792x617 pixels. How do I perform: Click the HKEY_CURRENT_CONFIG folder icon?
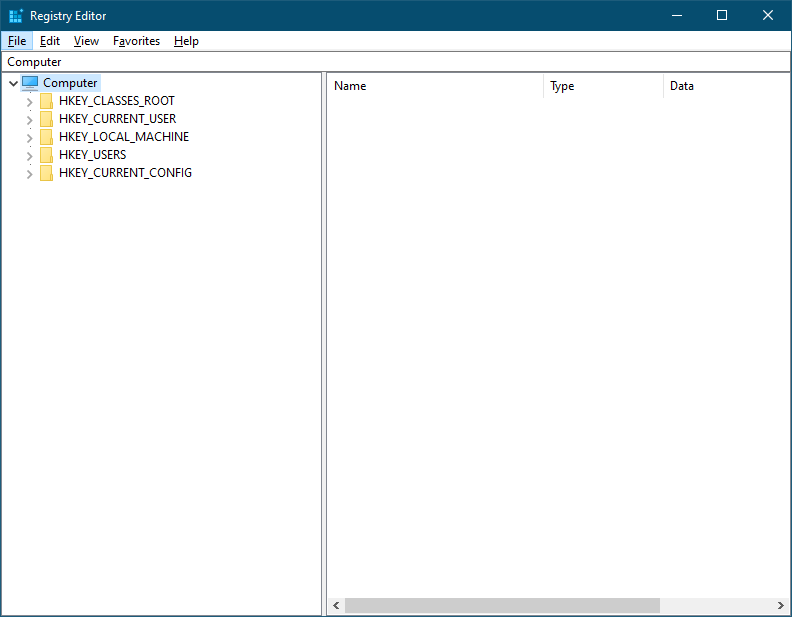click(x=47, y=173)
